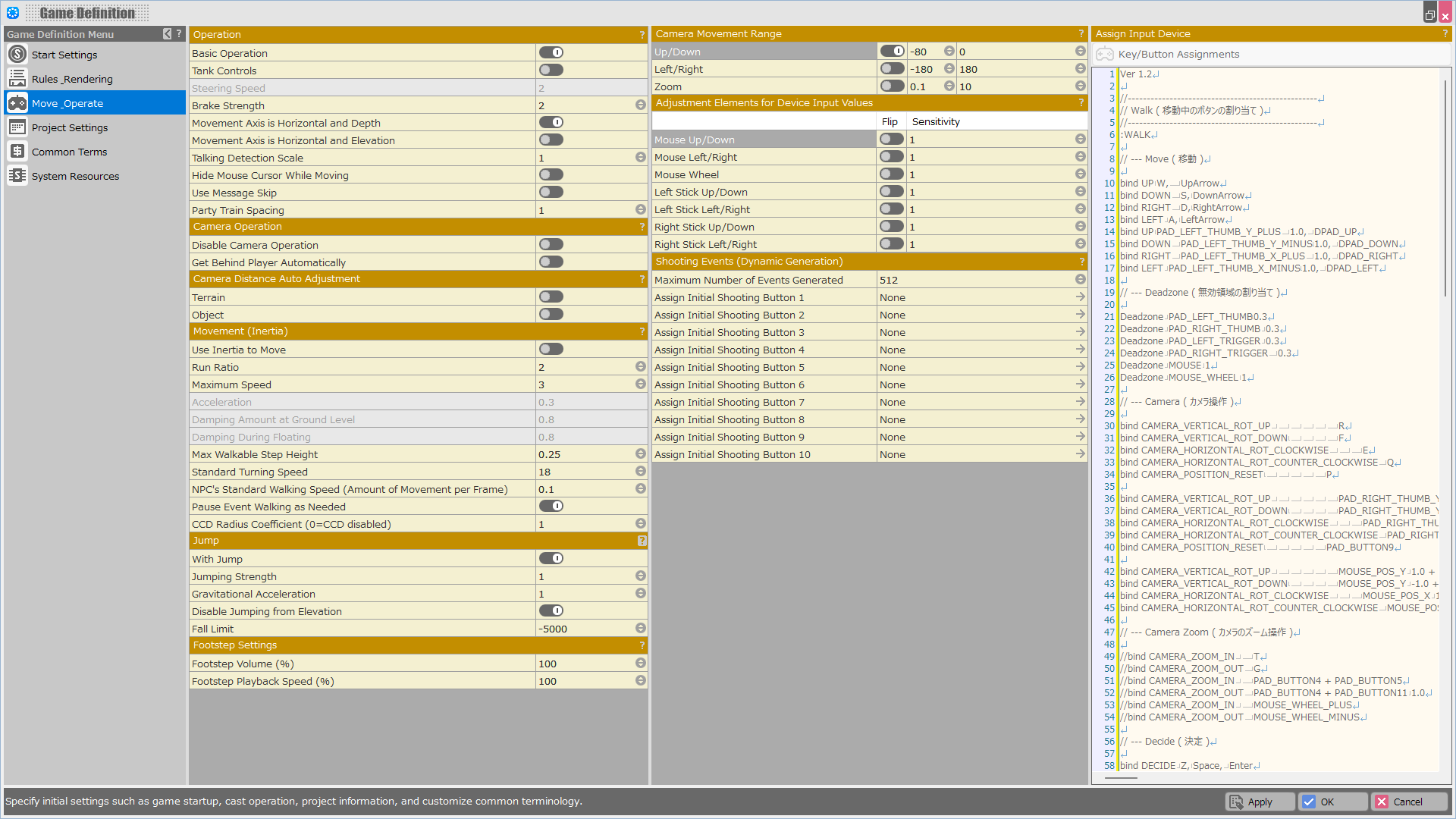Click the Start Settings sidebar icon
The image size is (1456, 819).
[17, 55]
